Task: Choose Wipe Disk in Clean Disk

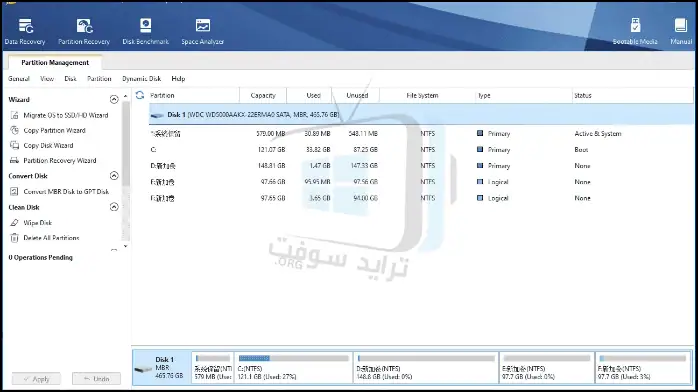Action: [37, 222]
